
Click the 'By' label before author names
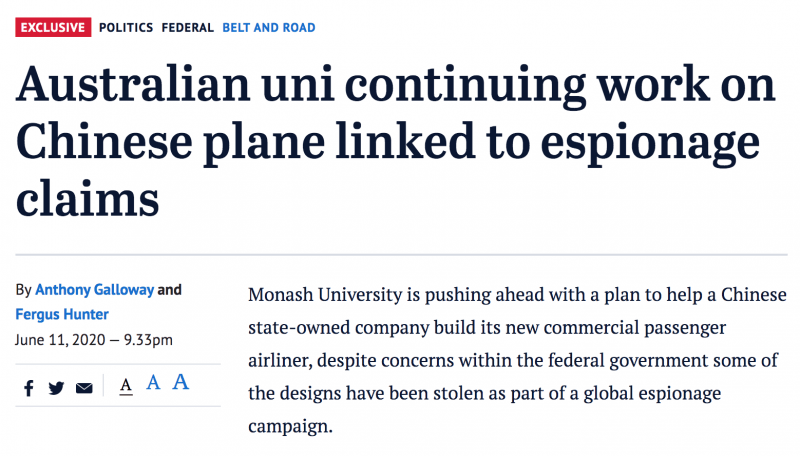point(23,290)
